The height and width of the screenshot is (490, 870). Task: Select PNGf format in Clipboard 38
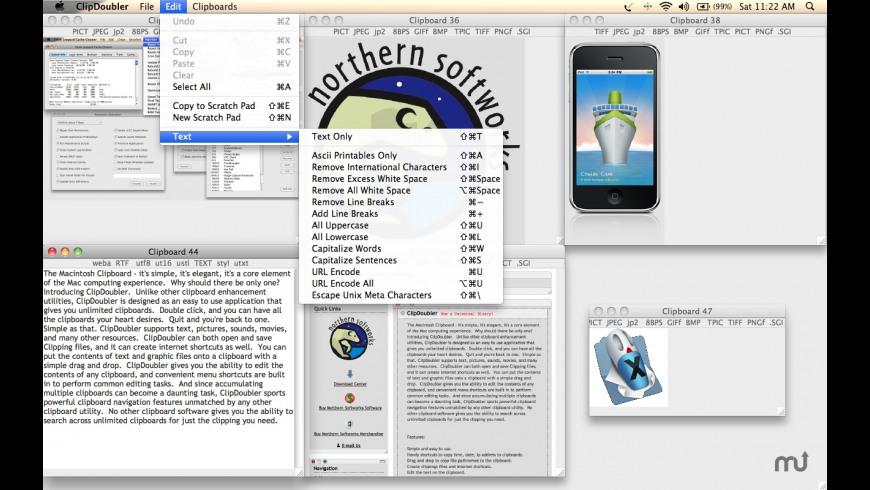[764, 32]
